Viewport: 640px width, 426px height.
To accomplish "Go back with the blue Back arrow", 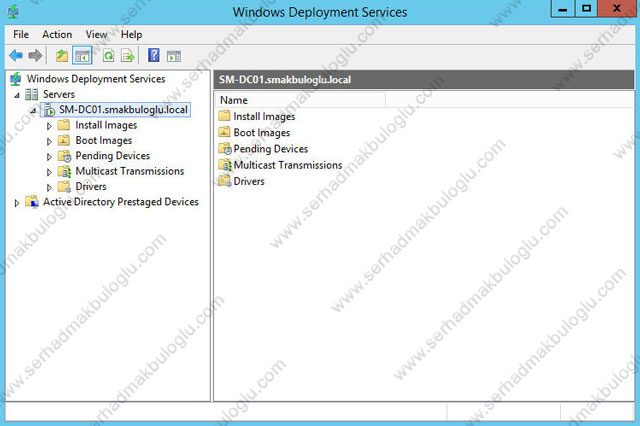I will click(x=16, y=55).
